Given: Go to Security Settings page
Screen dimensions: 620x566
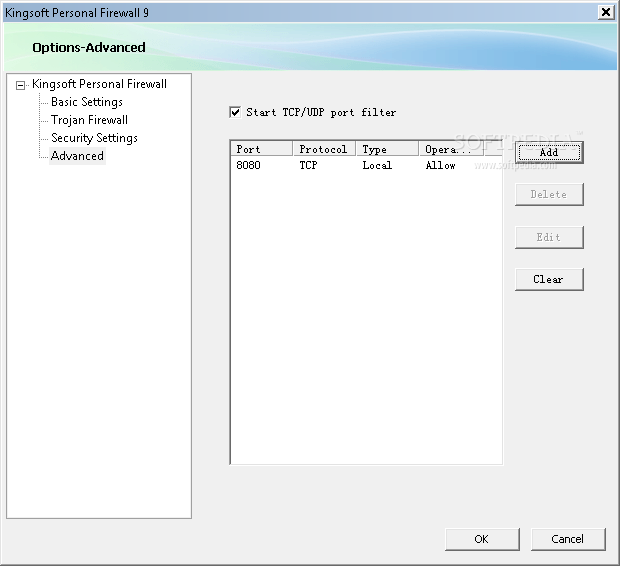Looking at the screenshot, I should click(x=94, y=138).
